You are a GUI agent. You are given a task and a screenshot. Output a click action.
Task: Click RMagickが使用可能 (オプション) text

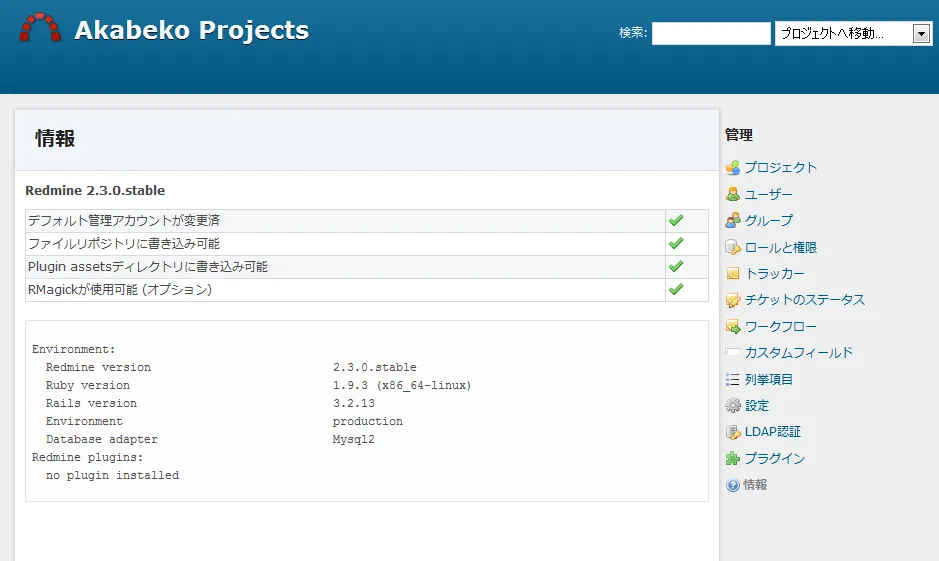120,290
